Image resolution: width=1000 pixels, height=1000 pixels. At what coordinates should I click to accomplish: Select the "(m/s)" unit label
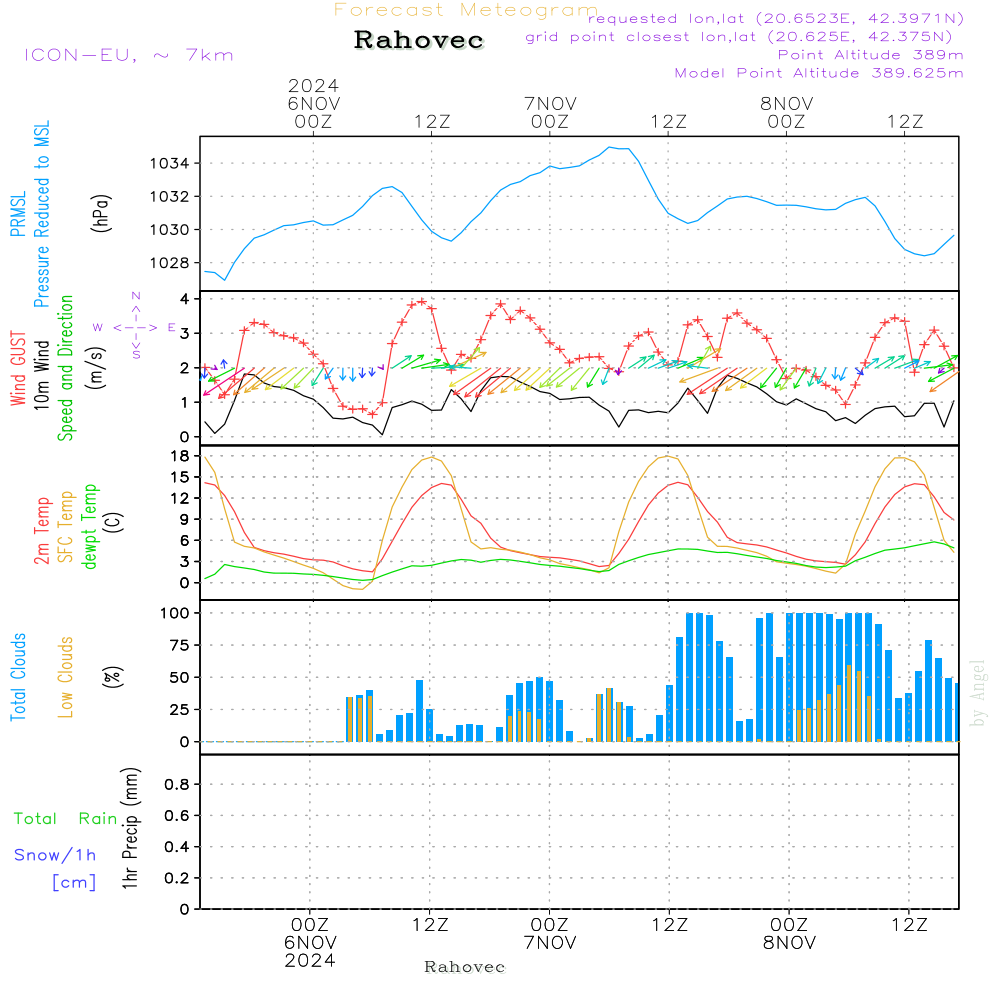tap(96, 368)
